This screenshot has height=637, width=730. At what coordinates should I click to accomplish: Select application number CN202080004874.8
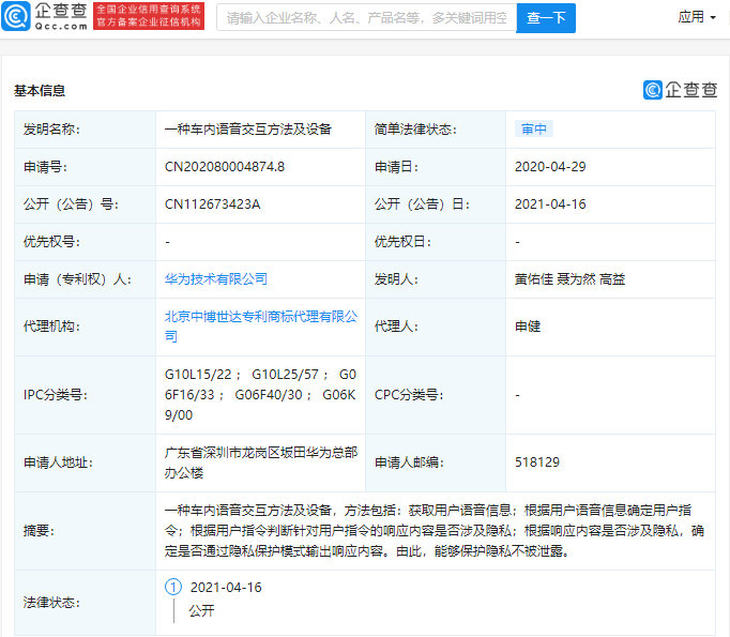224,167
